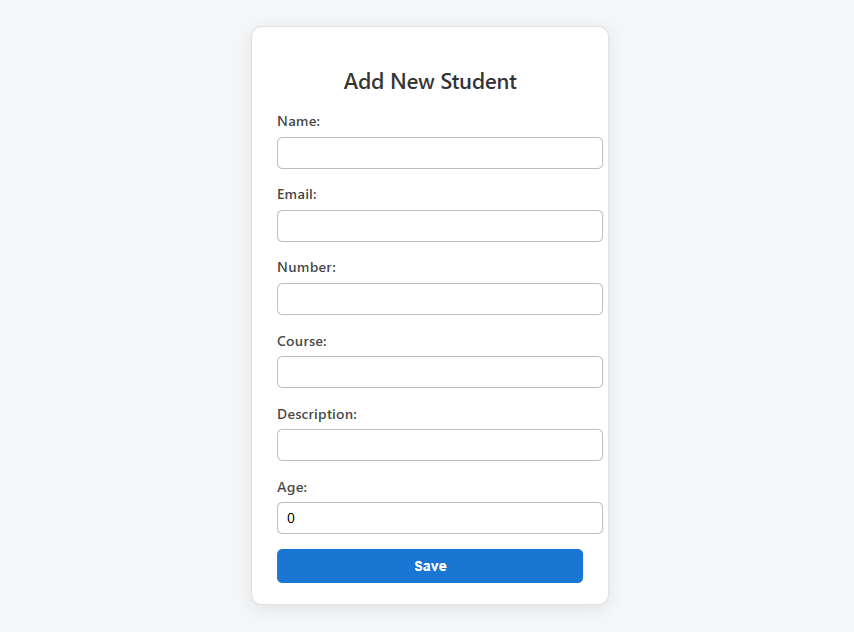Click the Age label
The height and width of the screenshot is (632, 854).
coord(292,487)
